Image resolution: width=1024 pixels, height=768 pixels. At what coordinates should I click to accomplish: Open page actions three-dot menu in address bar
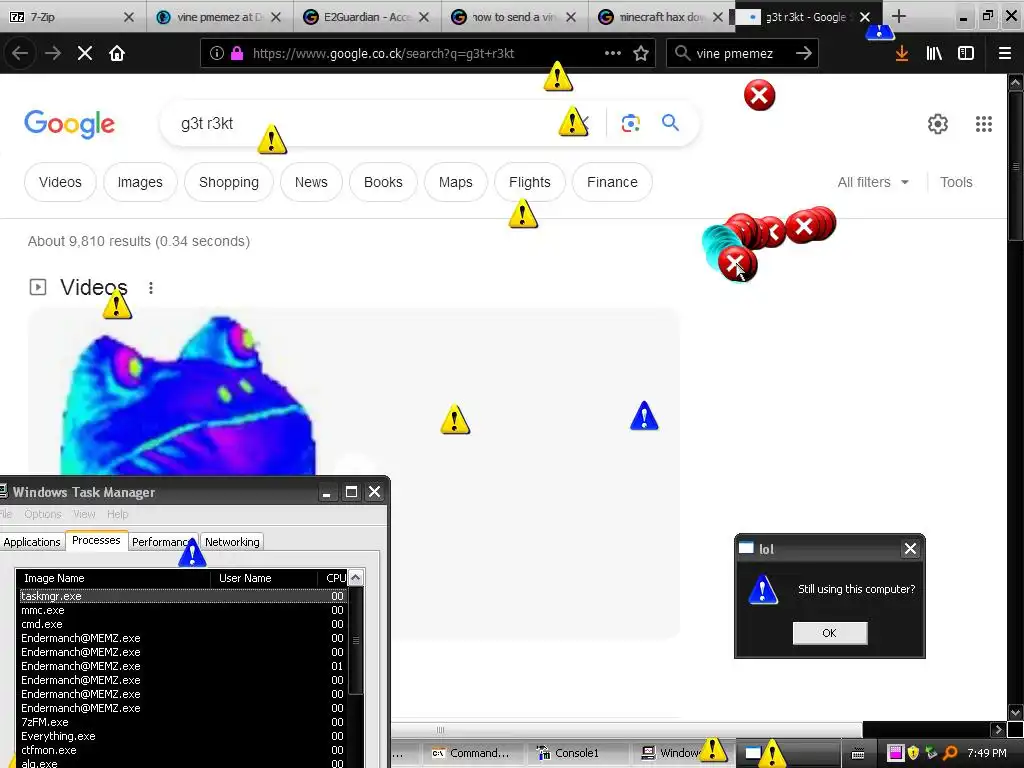pyautogui.click(x=613, y=54)
